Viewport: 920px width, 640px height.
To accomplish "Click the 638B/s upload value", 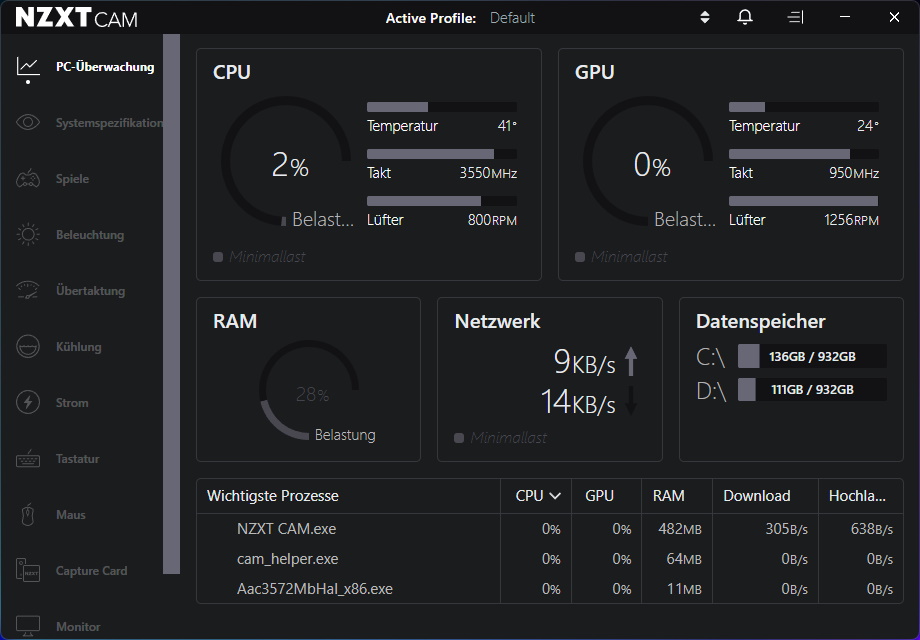I will pyautogui.click(x=872, y=529).
